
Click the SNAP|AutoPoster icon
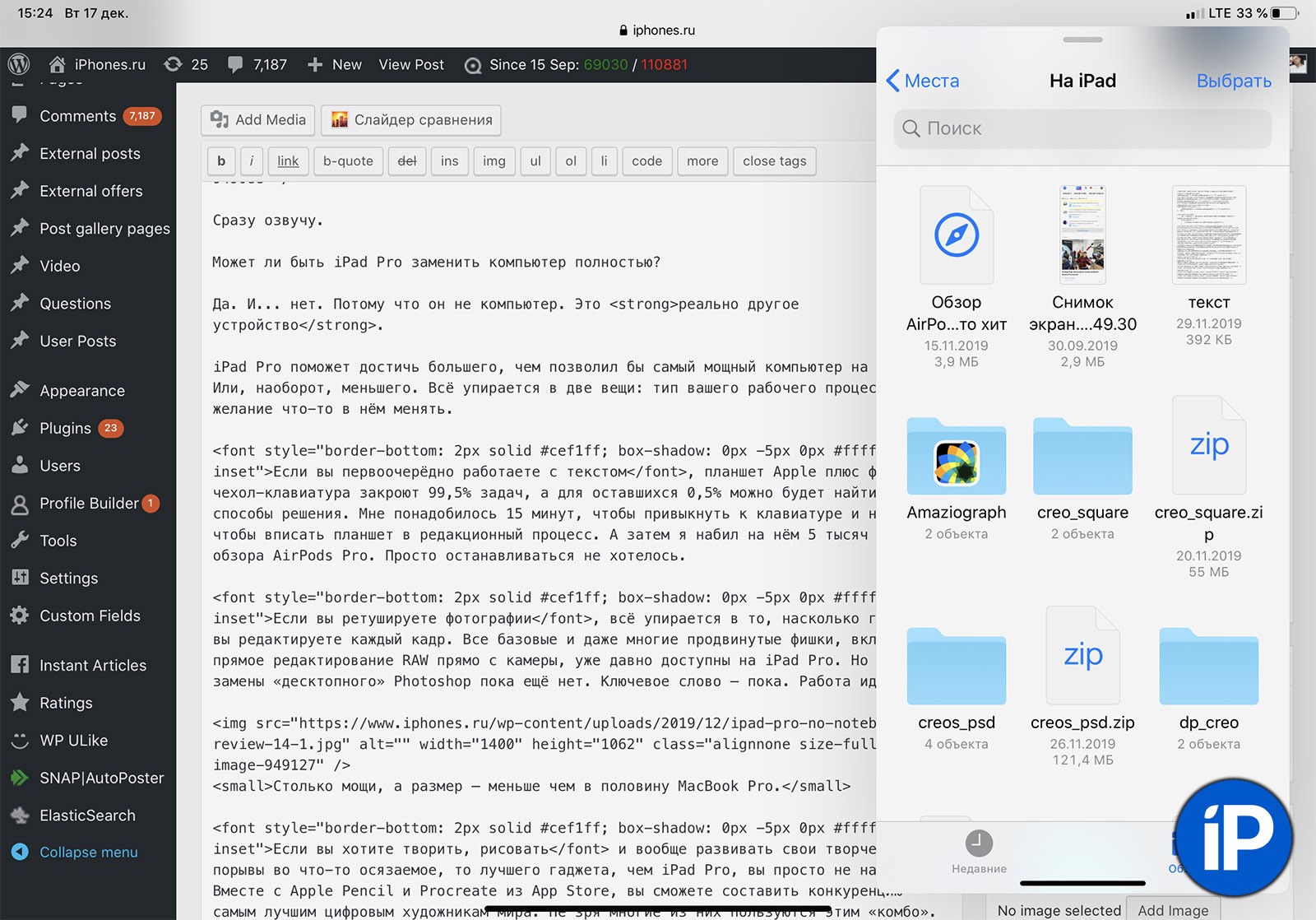pos(20,778)
